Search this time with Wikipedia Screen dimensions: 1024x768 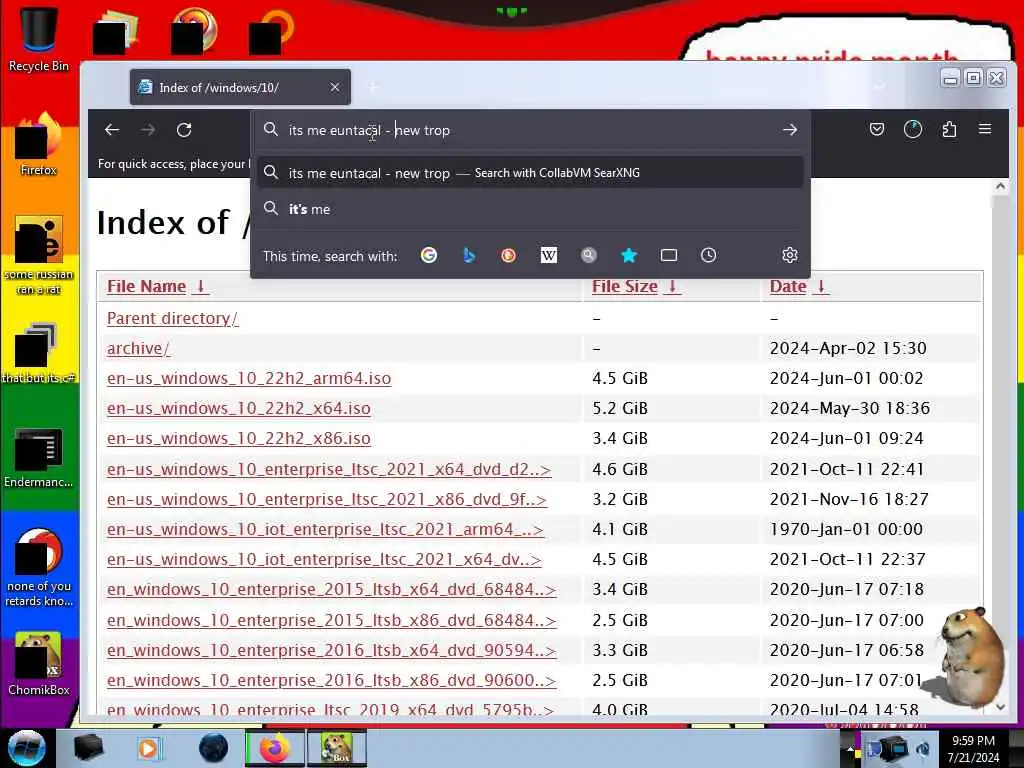click(549, 255)
